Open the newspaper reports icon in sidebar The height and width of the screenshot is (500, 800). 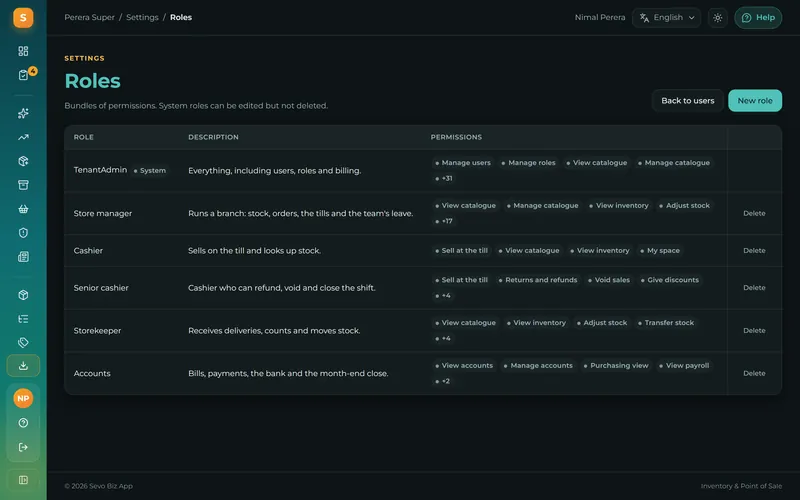click(x=23, y=257)
